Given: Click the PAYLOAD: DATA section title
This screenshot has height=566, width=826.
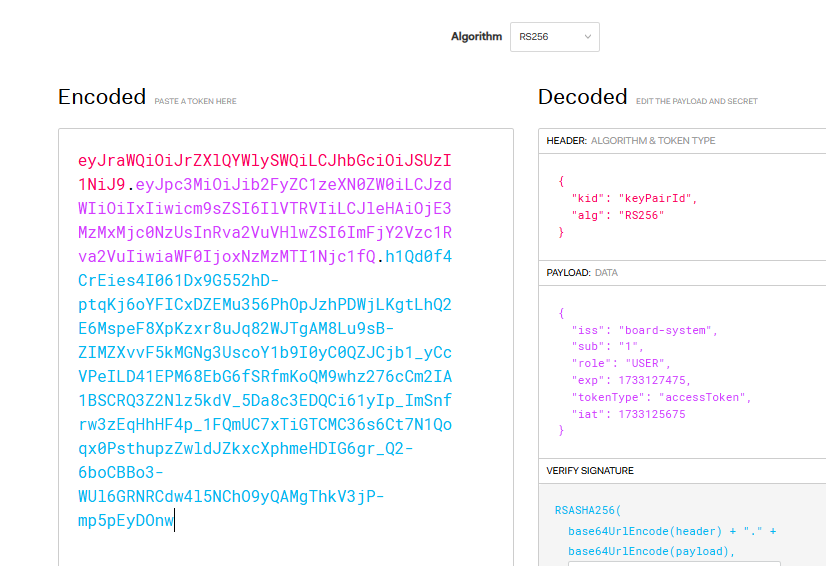Looking at the screenshot, I should (x=582, y=272).
